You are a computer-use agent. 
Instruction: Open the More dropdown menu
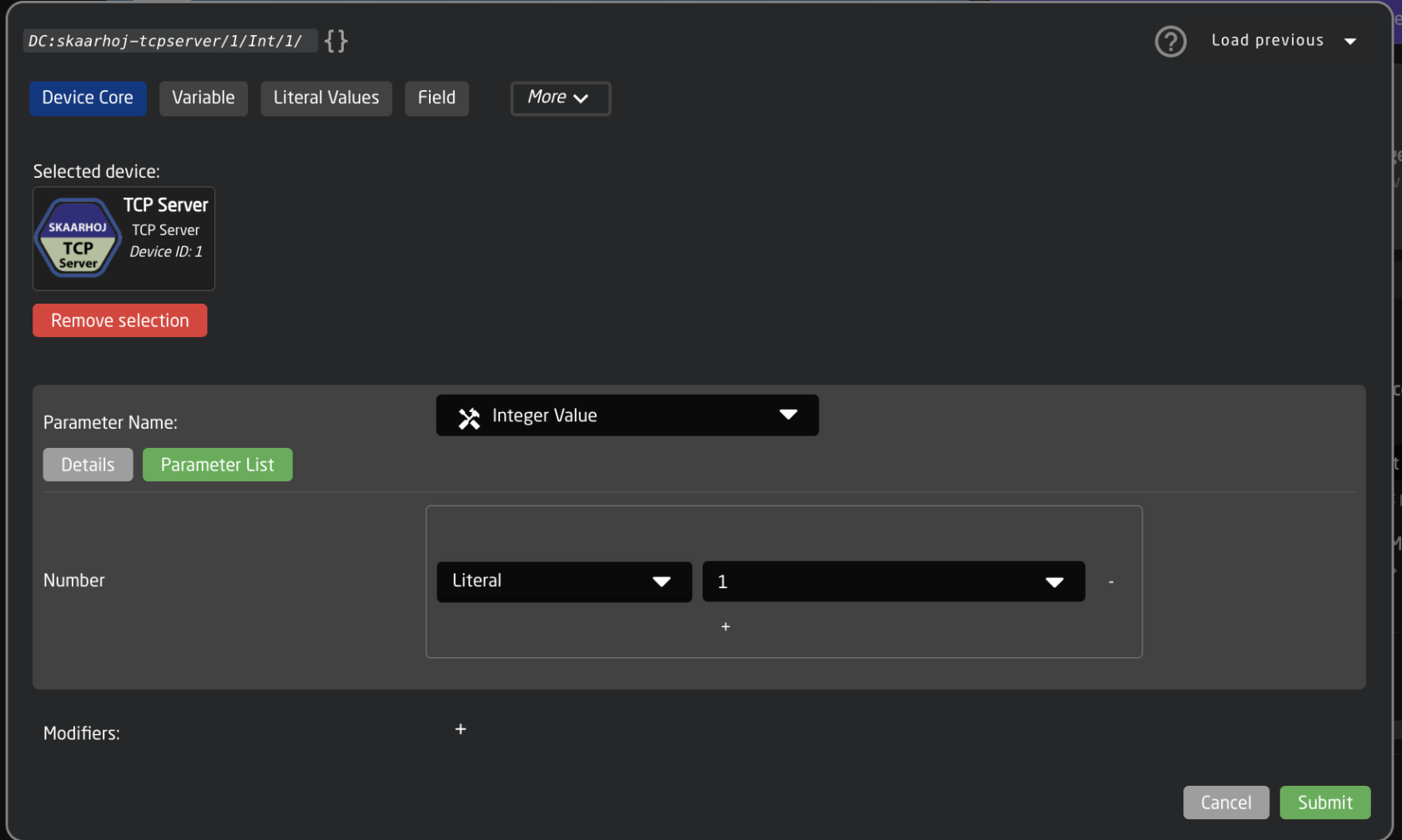point(560,98)
